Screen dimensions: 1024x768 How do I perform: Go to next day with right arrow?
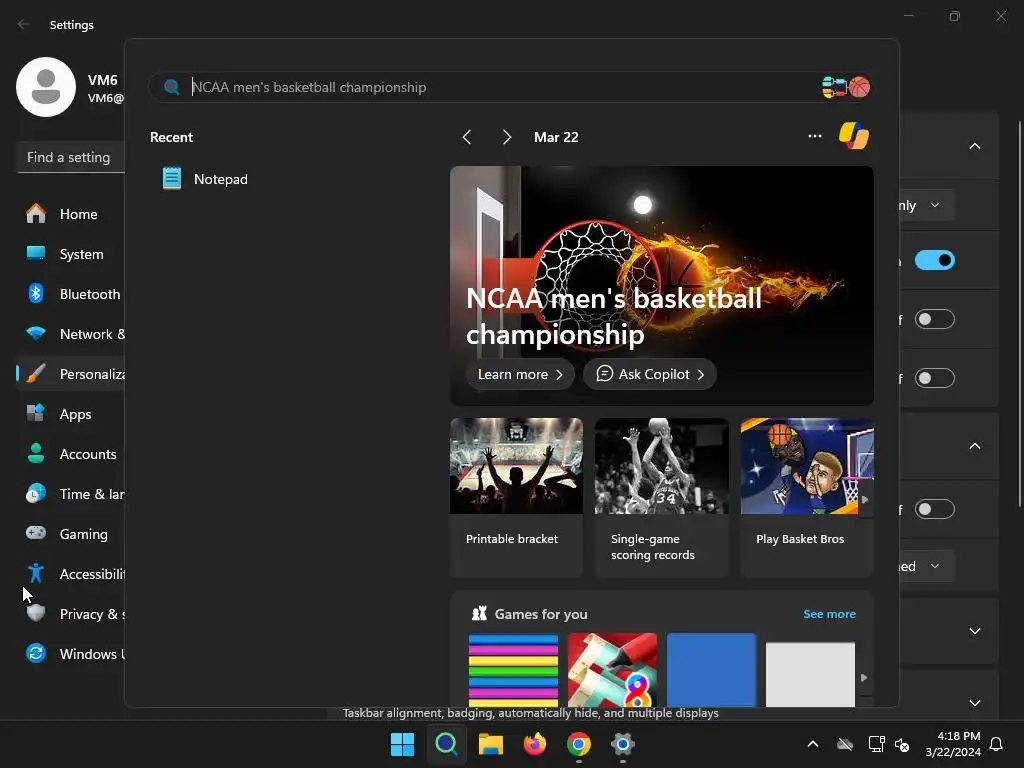click(507, 137)
